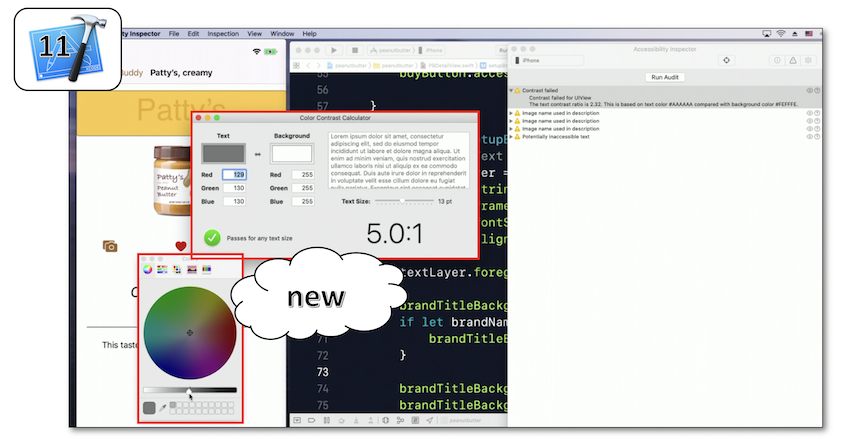The height and width of the screenshot is (448, 850).
Task: Open the Inspection menu
Action: click(x=223, y=33)
